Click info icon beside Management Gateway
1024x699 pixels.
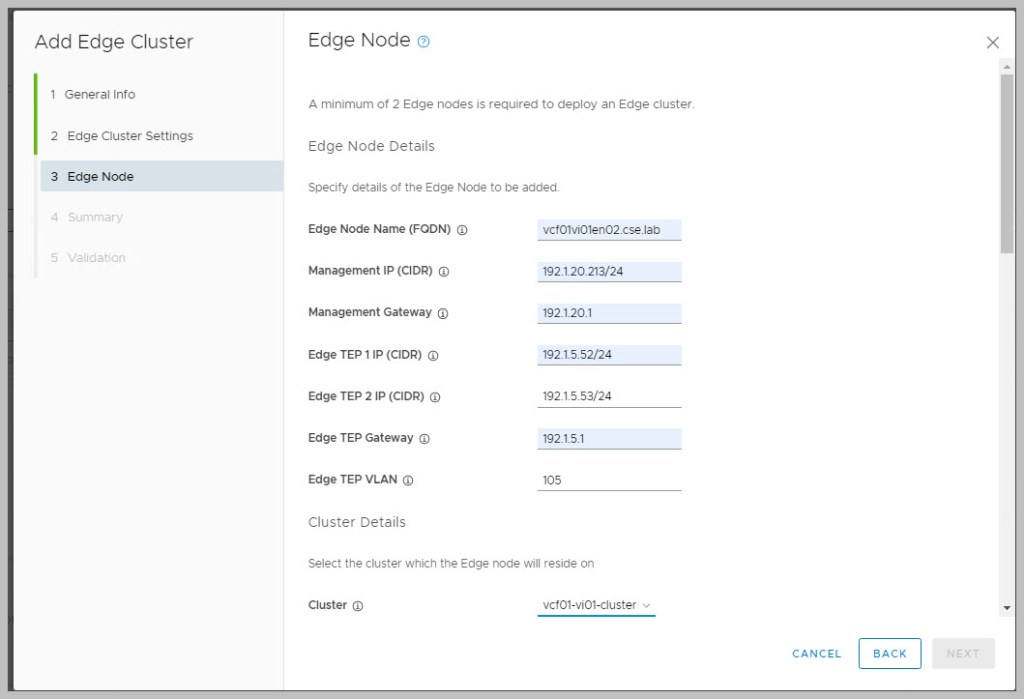pos(443,313)
